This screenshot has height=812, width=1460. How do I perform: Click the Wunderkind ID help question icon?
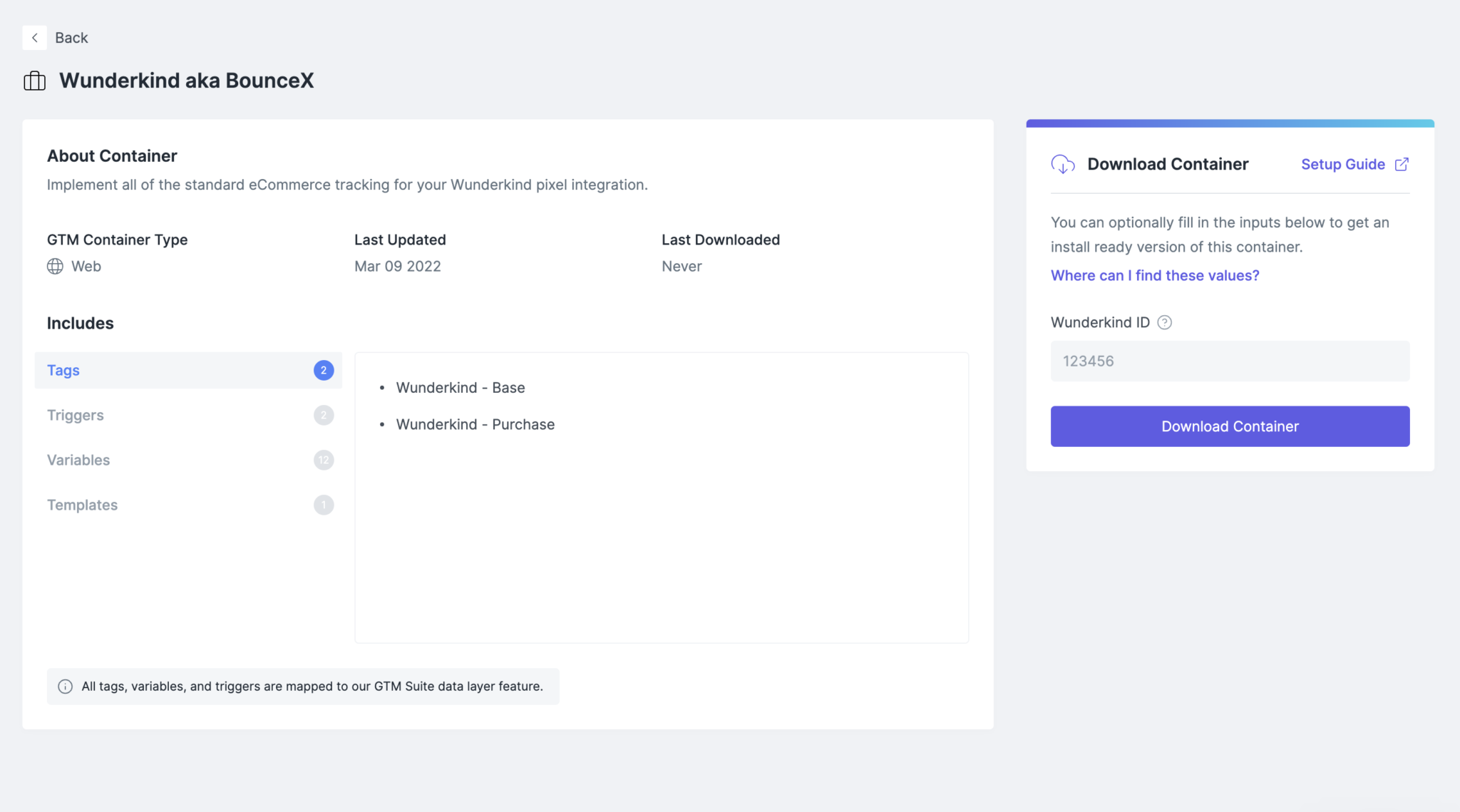point(1164,323)
